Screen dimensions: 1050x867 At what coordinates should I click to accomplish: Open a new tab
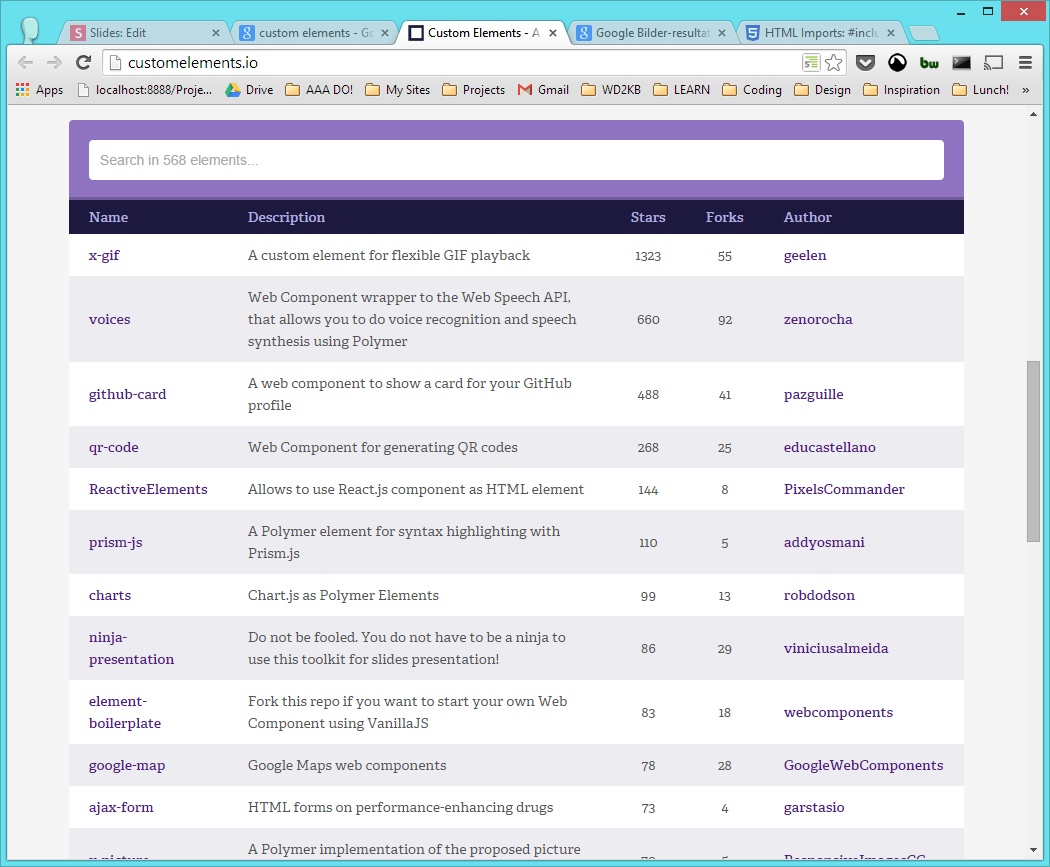pyautogui.click(x=924, y=33)
